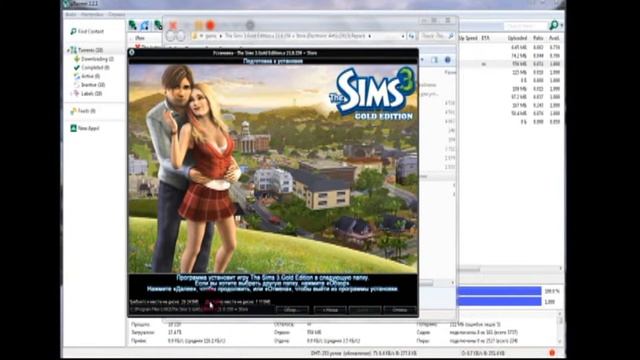Click the upper blue progress bar
This screenshot has width=640, height=360.
click(499, 291)
